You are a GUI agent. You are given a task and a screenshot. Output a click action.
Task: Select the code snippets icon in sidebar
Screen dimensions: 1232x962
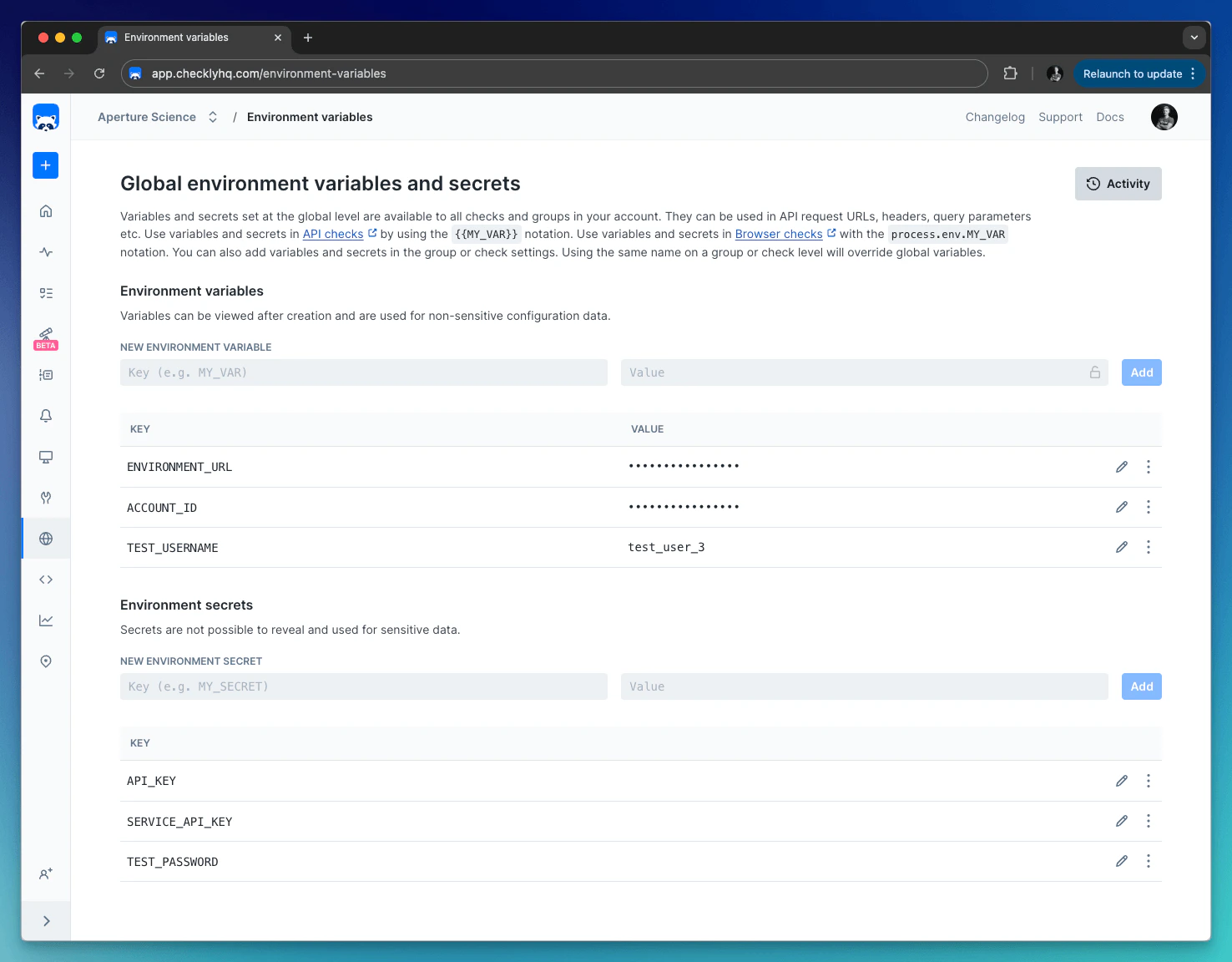pyautogui.click(x=46, y=579)
